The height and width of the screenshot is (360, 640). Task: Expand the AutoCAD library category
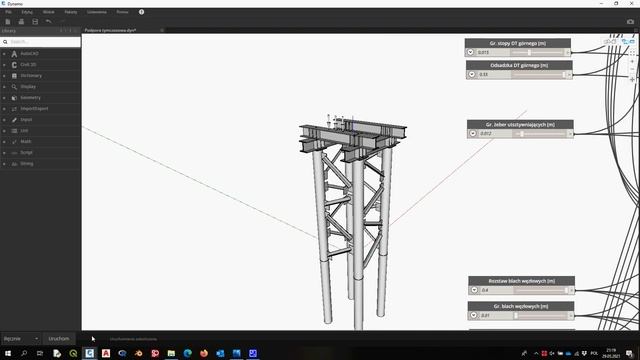pyautogui.click(x=4, y=53)
